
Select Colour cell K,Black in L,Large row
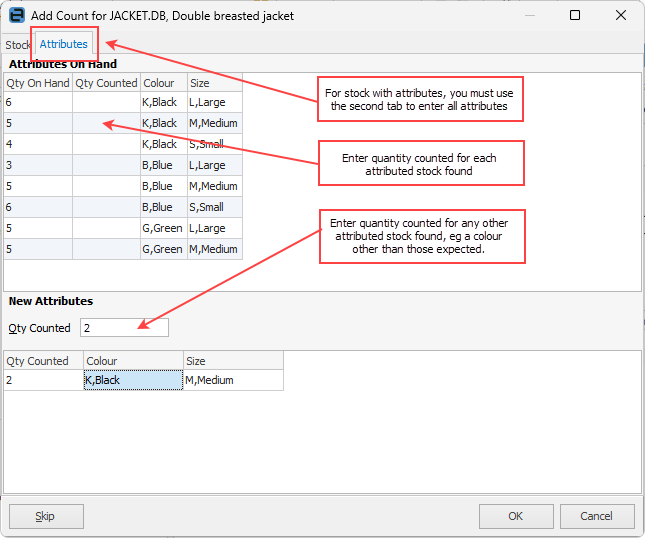pos(164,102)
